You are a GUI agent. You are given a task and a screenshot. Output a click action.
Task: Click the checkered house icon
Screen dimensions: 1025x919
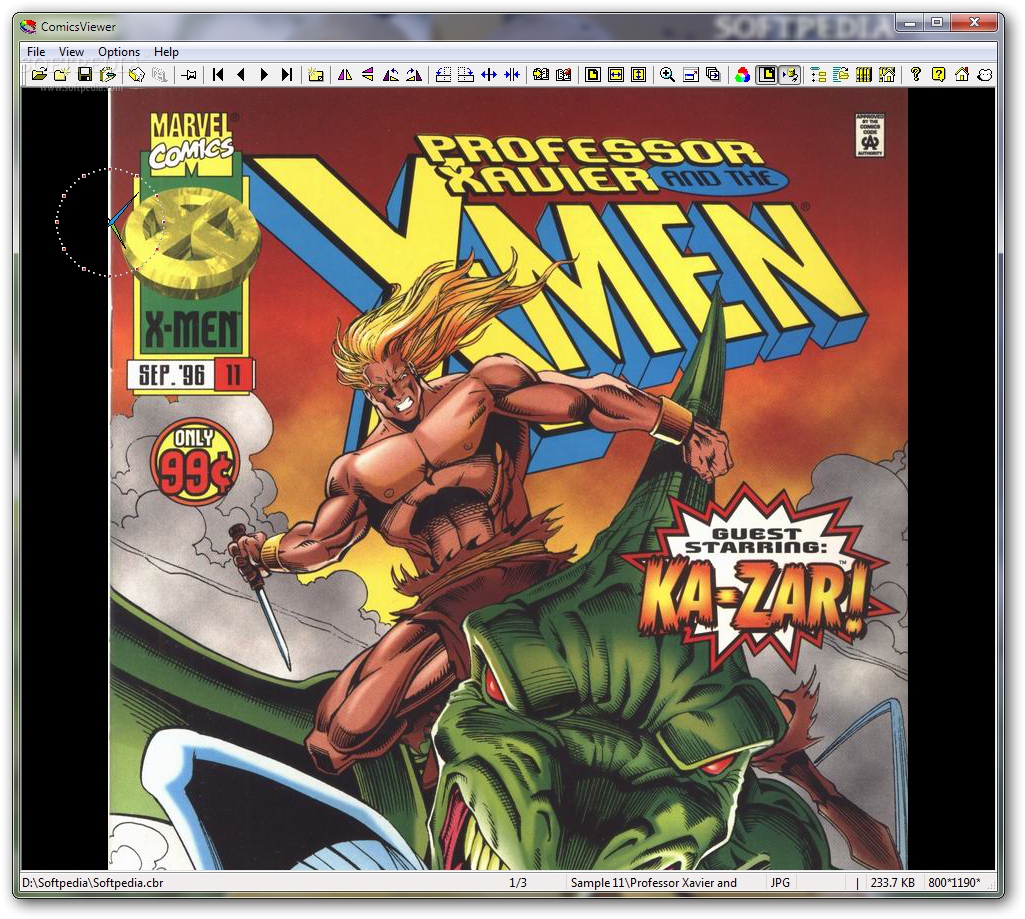(x=886, y=75)
